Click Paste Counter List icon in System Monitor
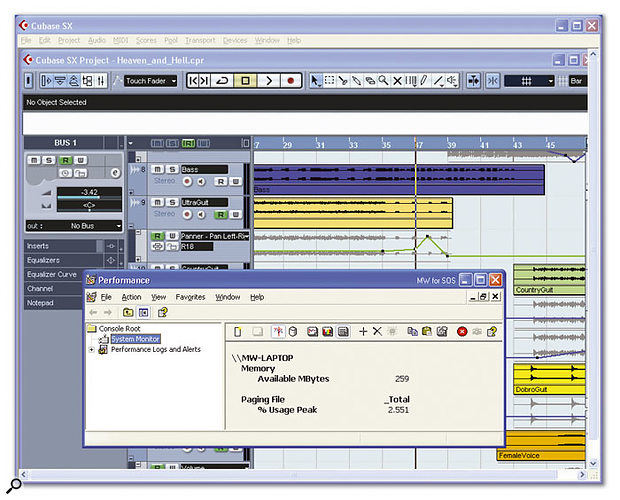Image resolution: width=620 pixels, height=500 pixels. [x=427, y=332]
